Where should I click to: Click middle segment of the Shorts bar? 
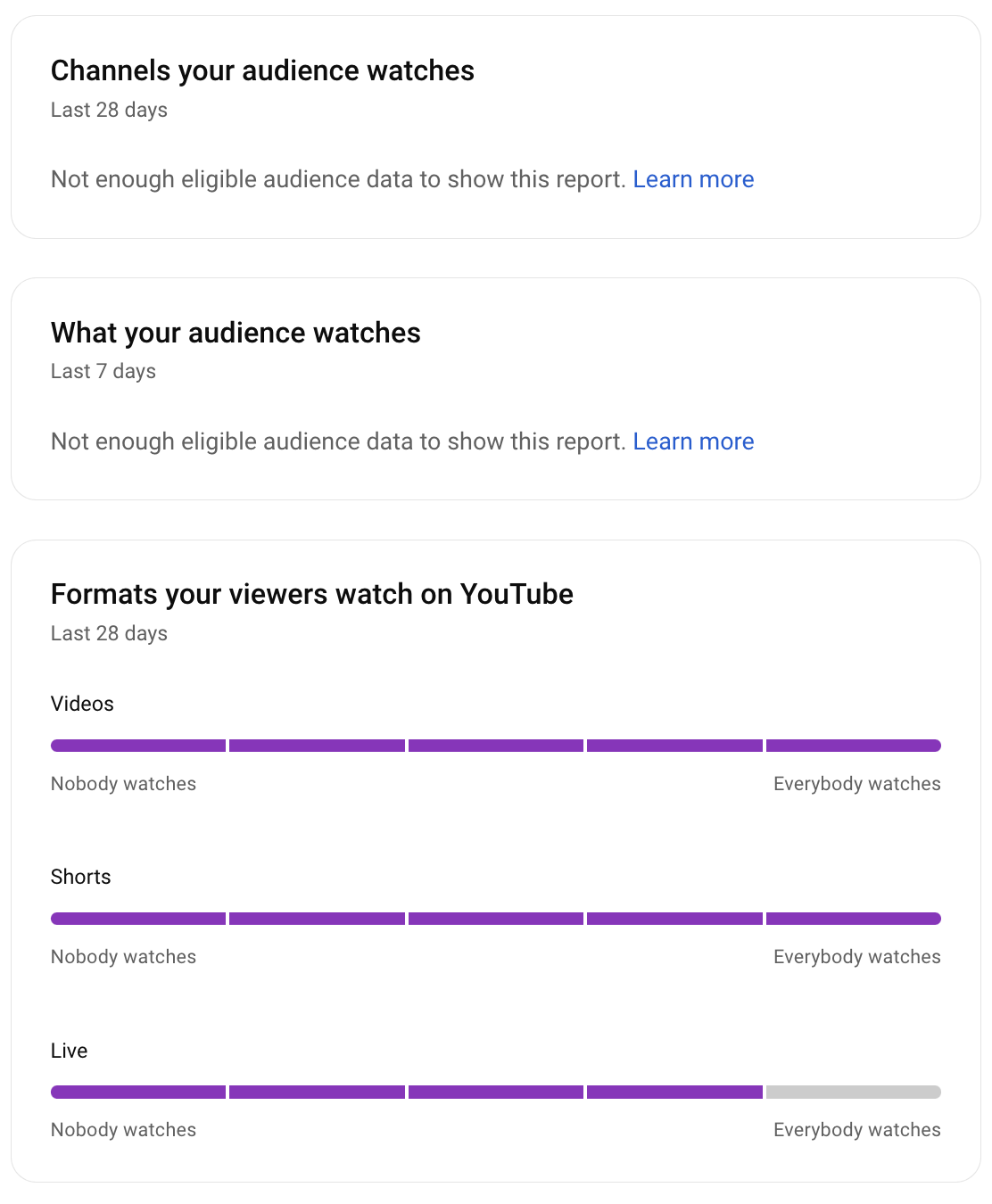pyautogui.click(x=496, y=919)
